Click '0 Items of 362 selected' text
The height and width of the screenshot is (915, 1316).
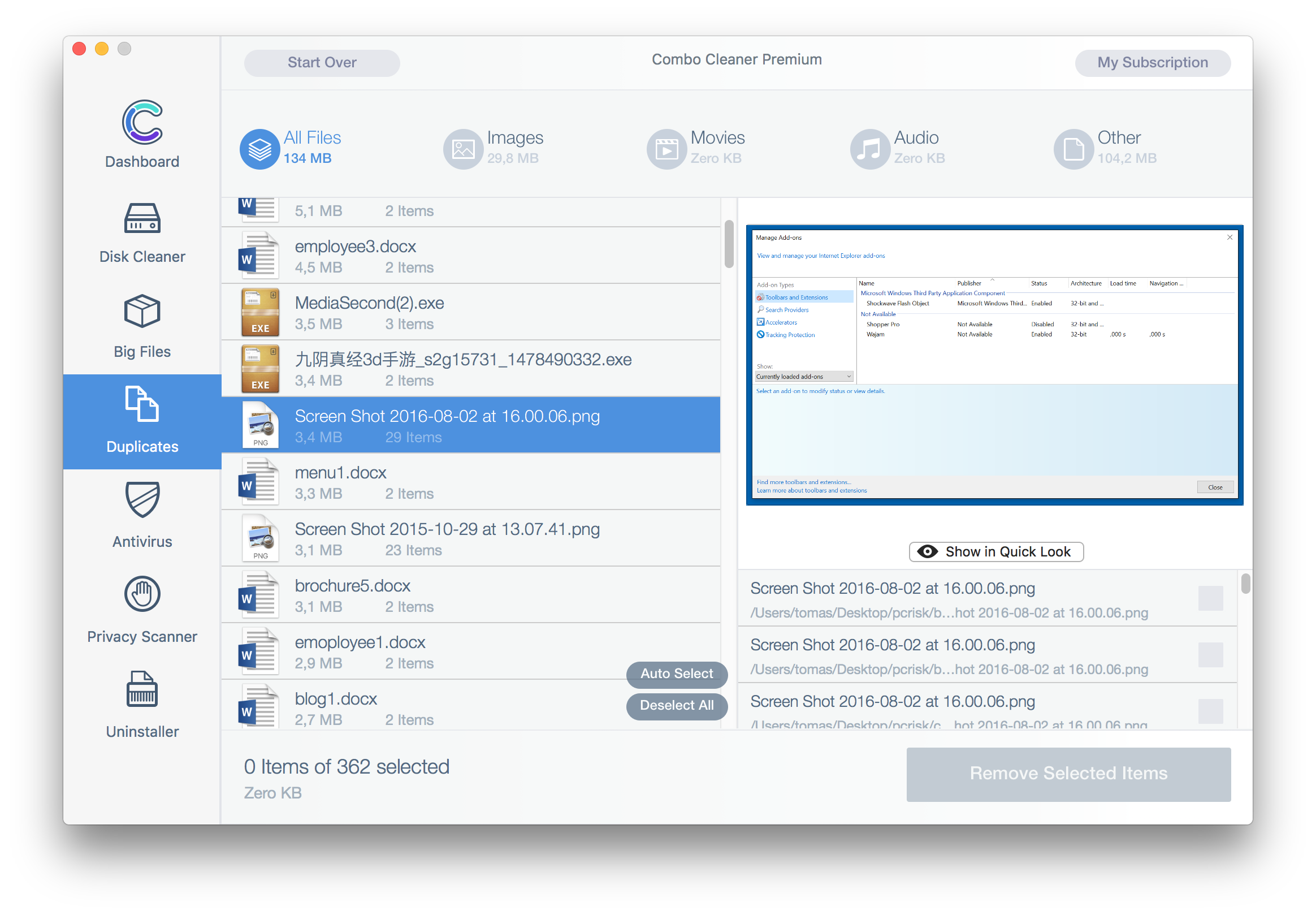pos(347,766)
